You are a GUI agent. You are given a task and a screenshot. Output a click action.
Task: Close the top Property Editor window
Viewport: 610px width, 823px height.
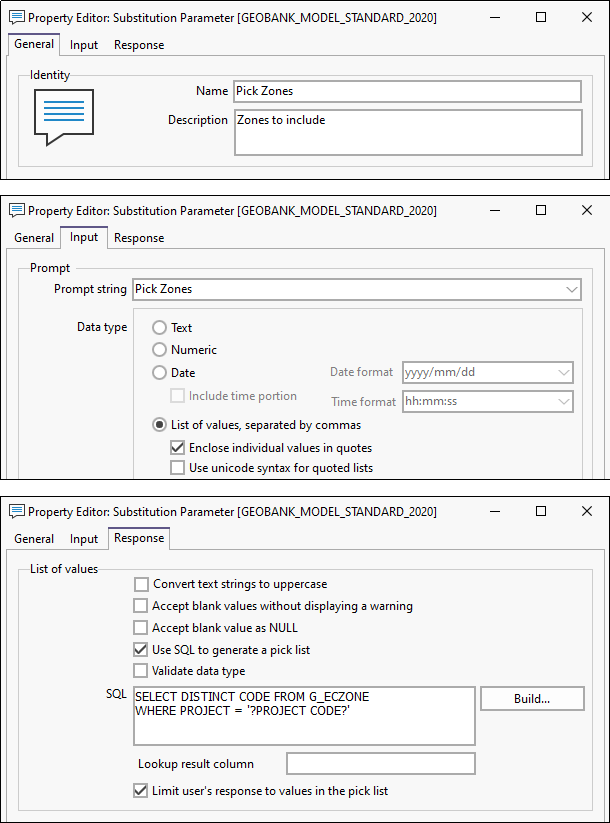587,17
